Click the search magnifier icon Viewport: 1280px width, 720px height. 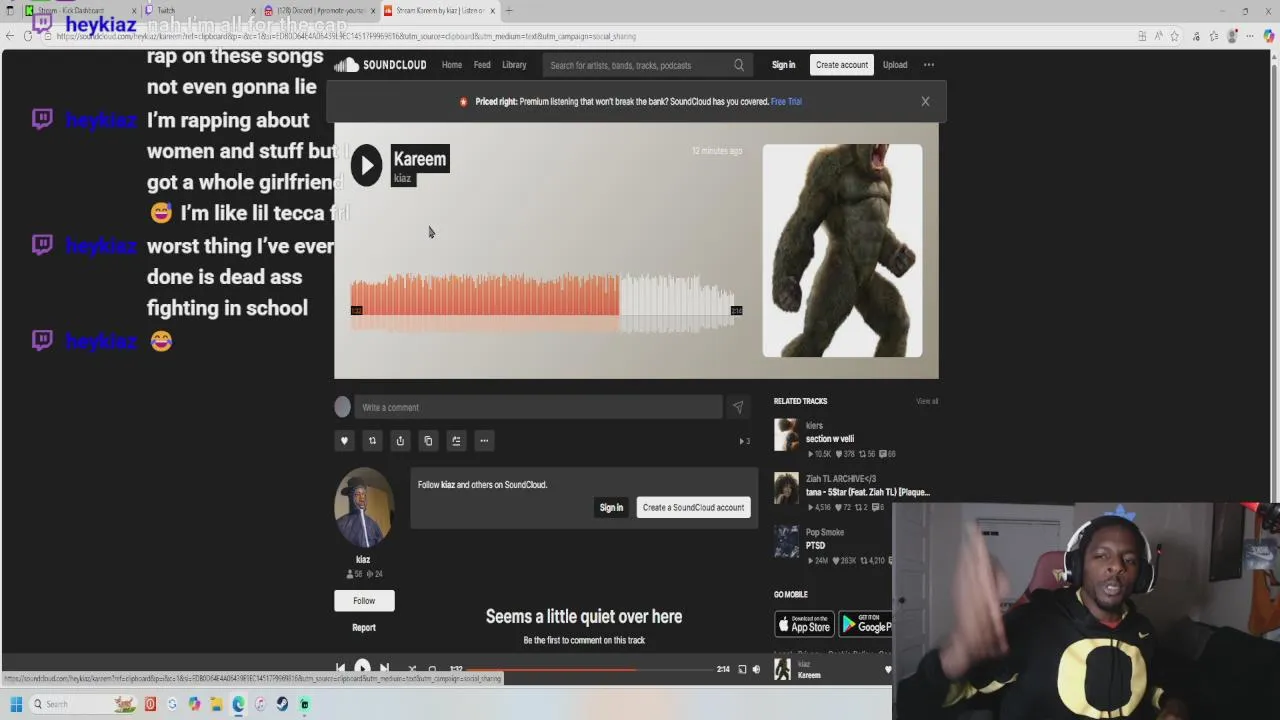[x=739, y=65]
